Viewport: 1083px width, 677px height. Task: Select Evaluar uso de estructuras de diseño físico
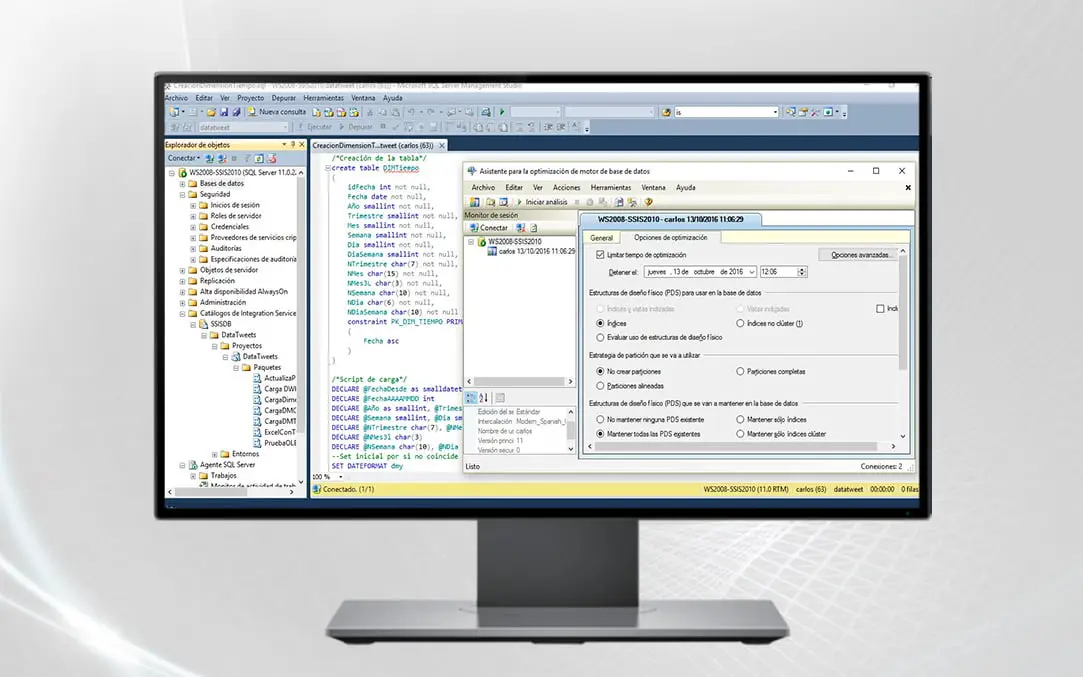[600, 338]
